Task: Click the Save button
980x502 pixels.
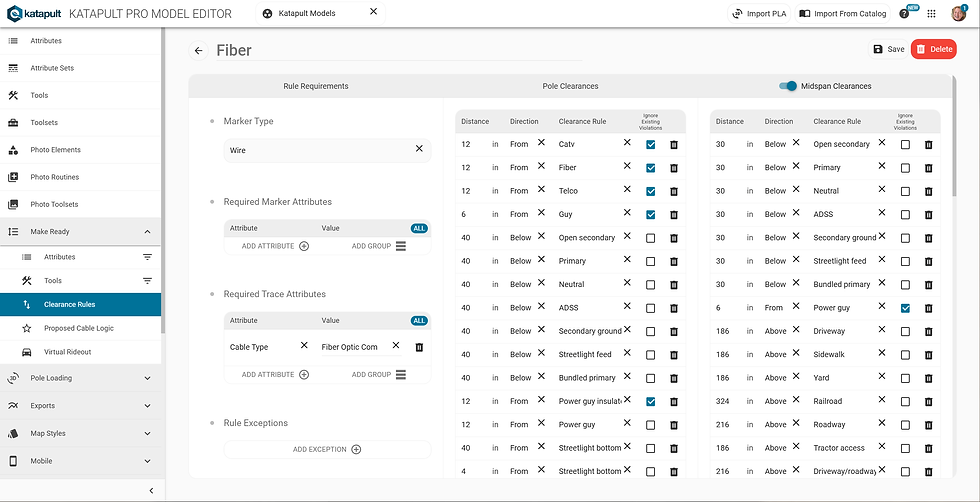Action: pyautogui.click(x=888, y=49)
